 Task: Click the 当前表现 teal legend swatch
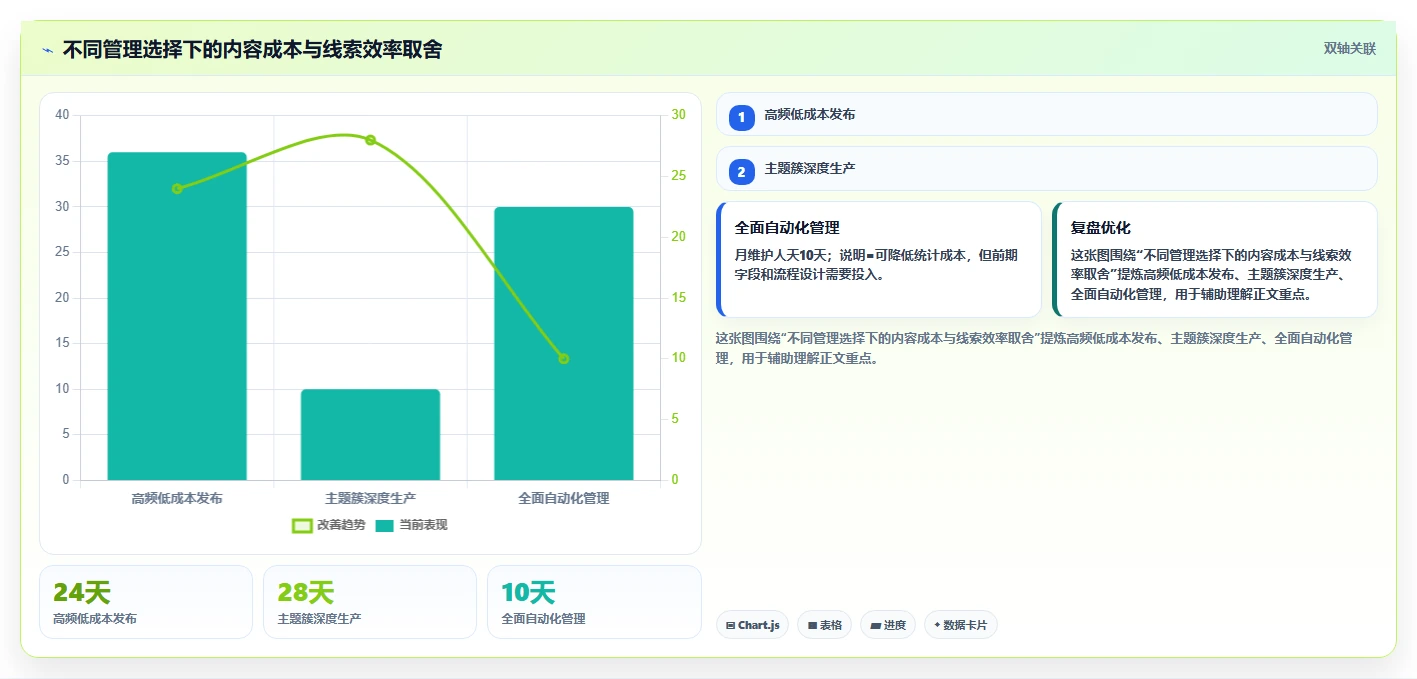tap(385, 526)
